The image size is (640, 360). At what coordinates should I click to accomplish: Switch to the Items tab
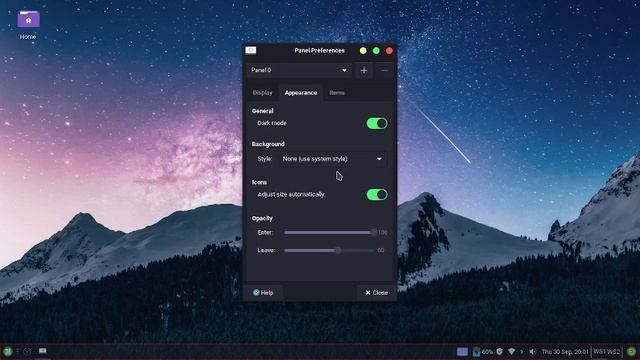pos(337,93)
